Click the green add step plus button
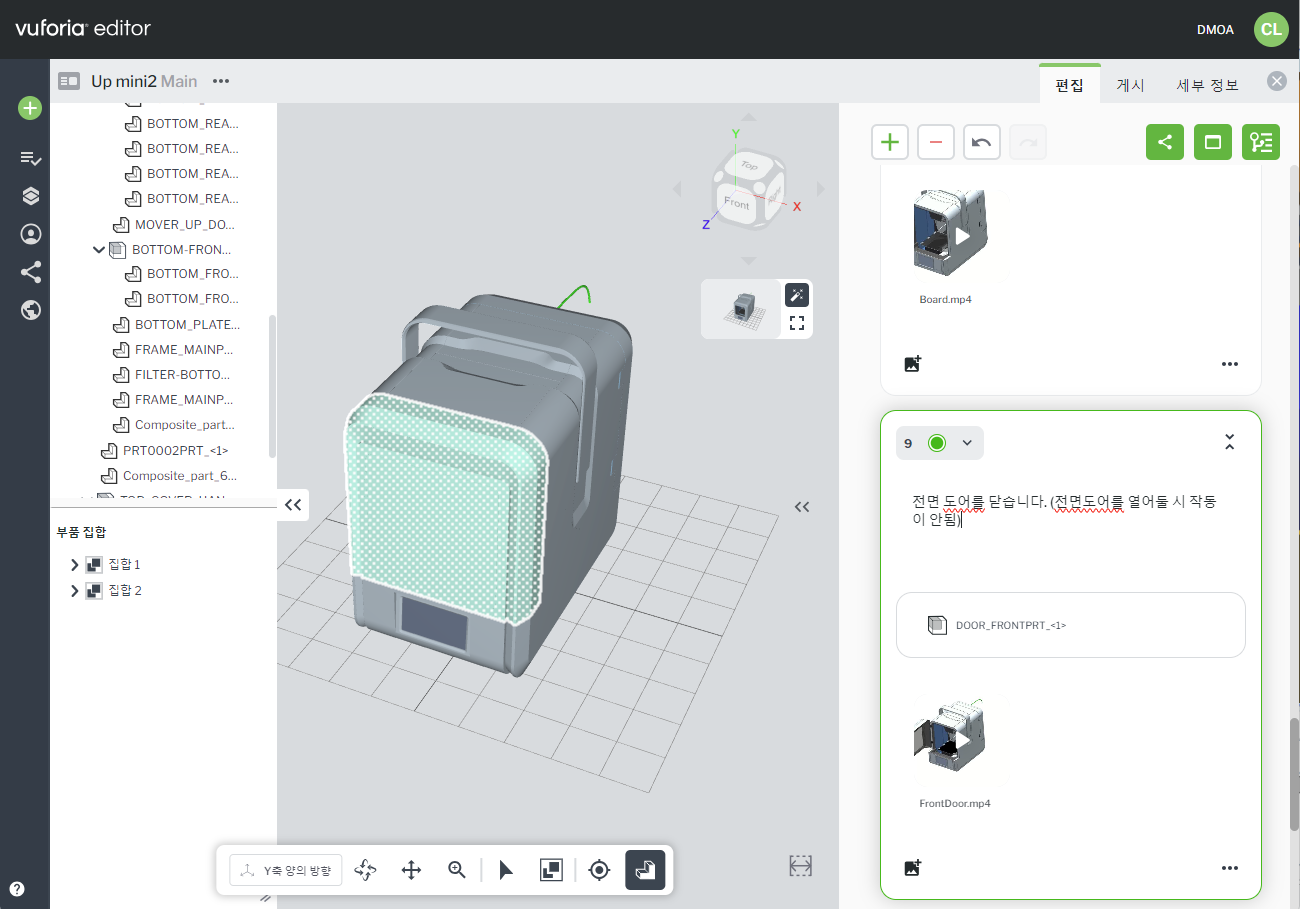Image resolution: width=1300 pixels, height=909 pixels. (889, 142)
